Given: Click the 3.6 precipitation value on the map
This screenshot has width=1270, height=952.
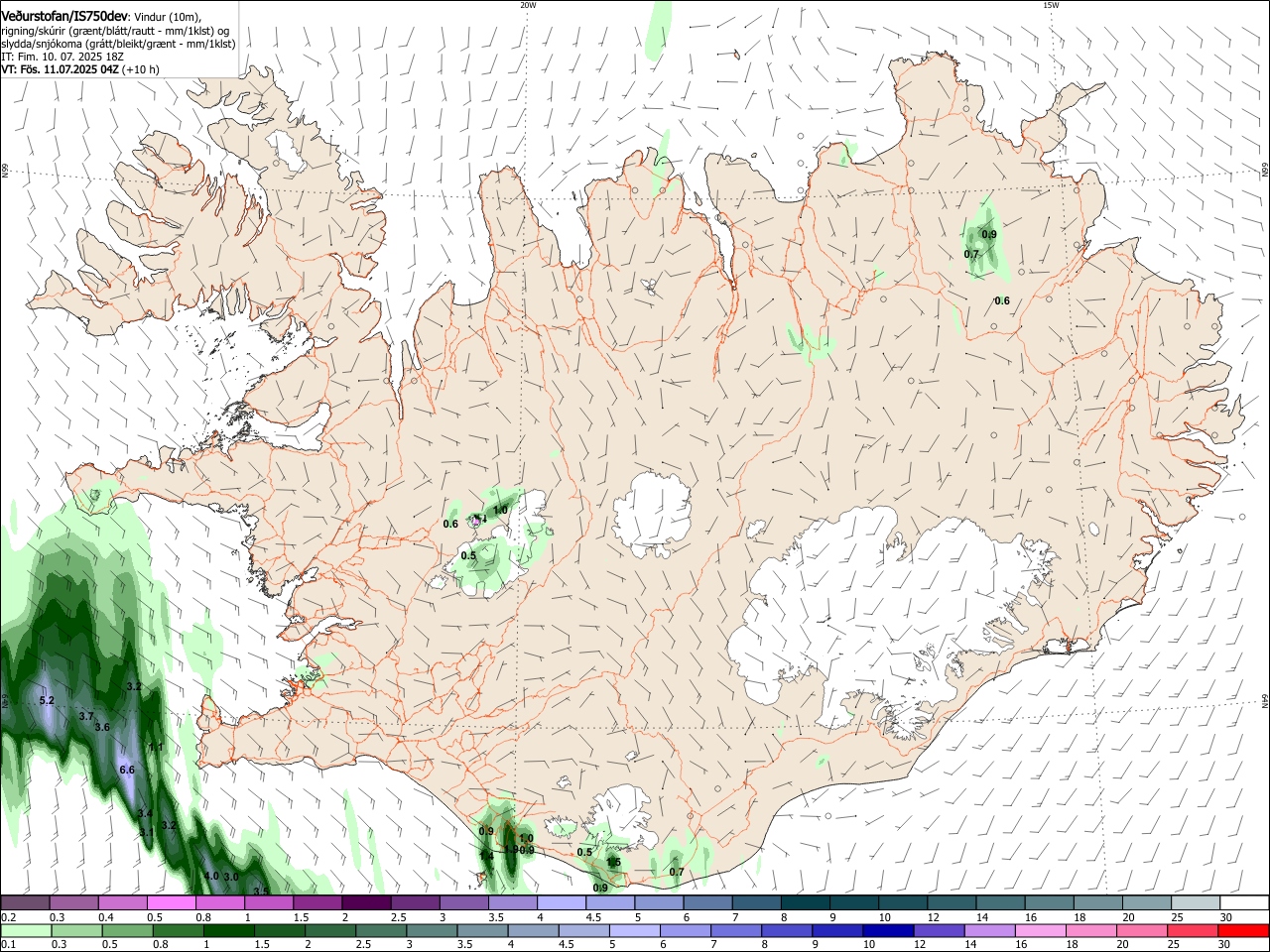Looking at the screenshot, I should 102,727.
